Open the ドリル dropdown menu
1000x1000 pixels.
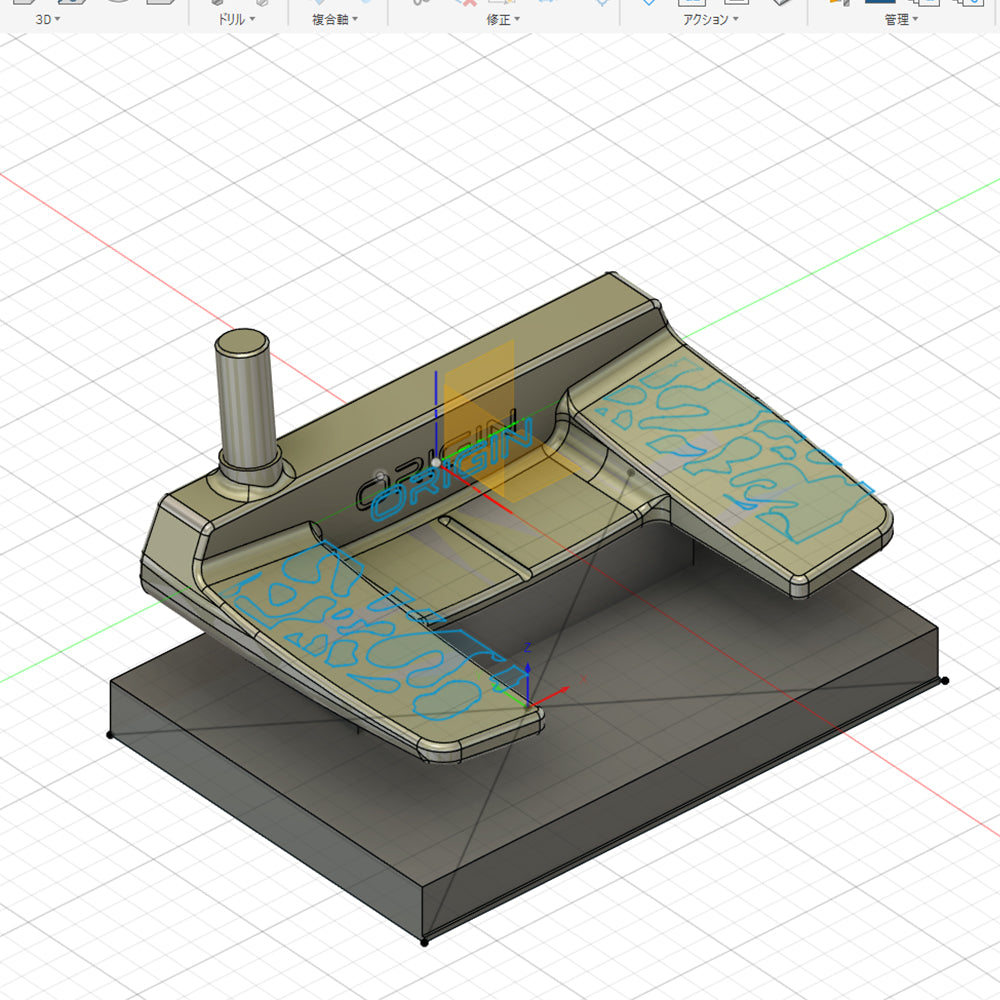click(x=236, y=19)
